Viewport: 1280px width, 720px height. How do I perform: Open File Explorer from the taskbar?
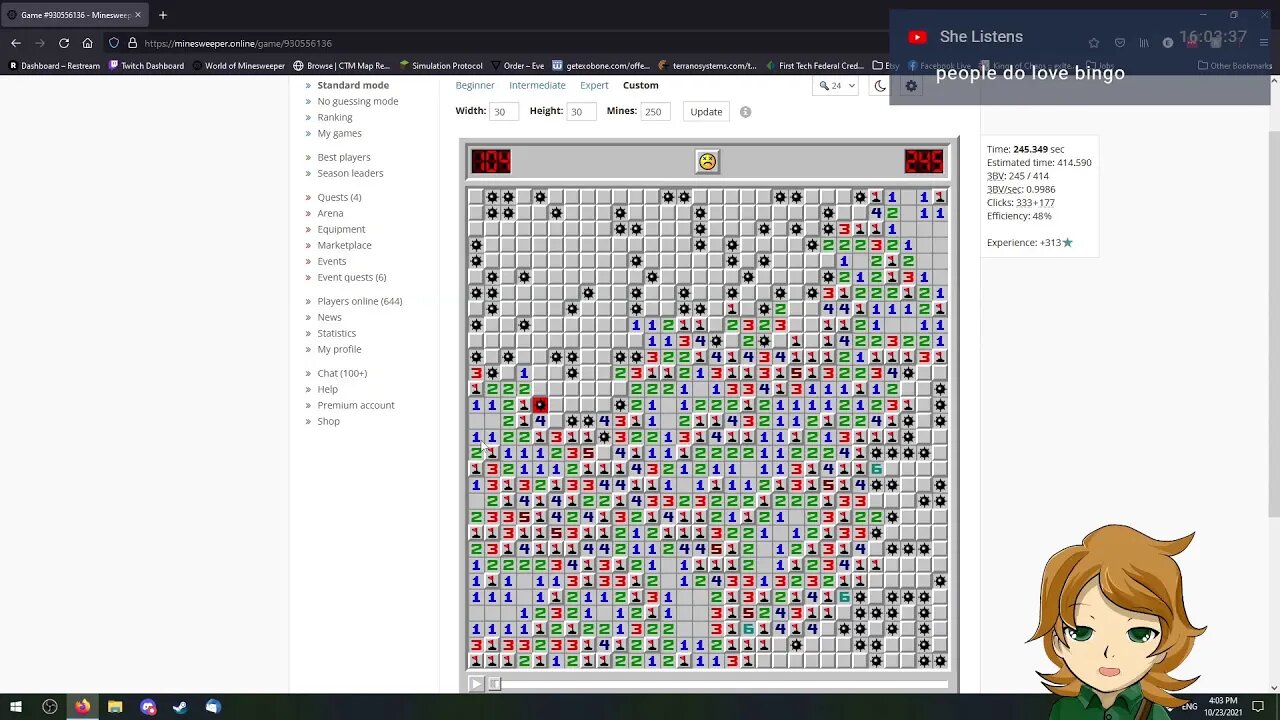(115, 707)
